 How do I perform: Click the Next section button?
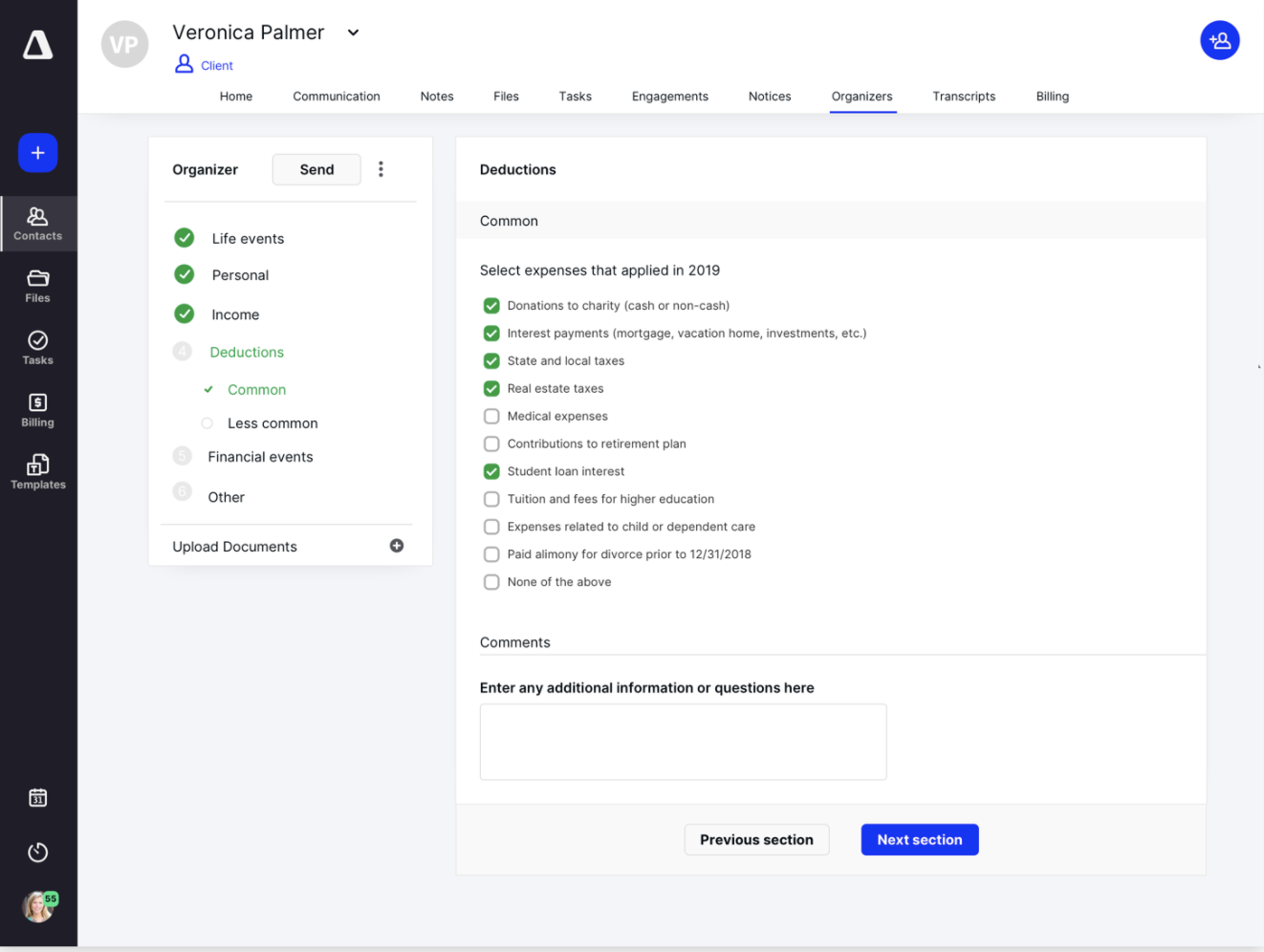(920, 839)
